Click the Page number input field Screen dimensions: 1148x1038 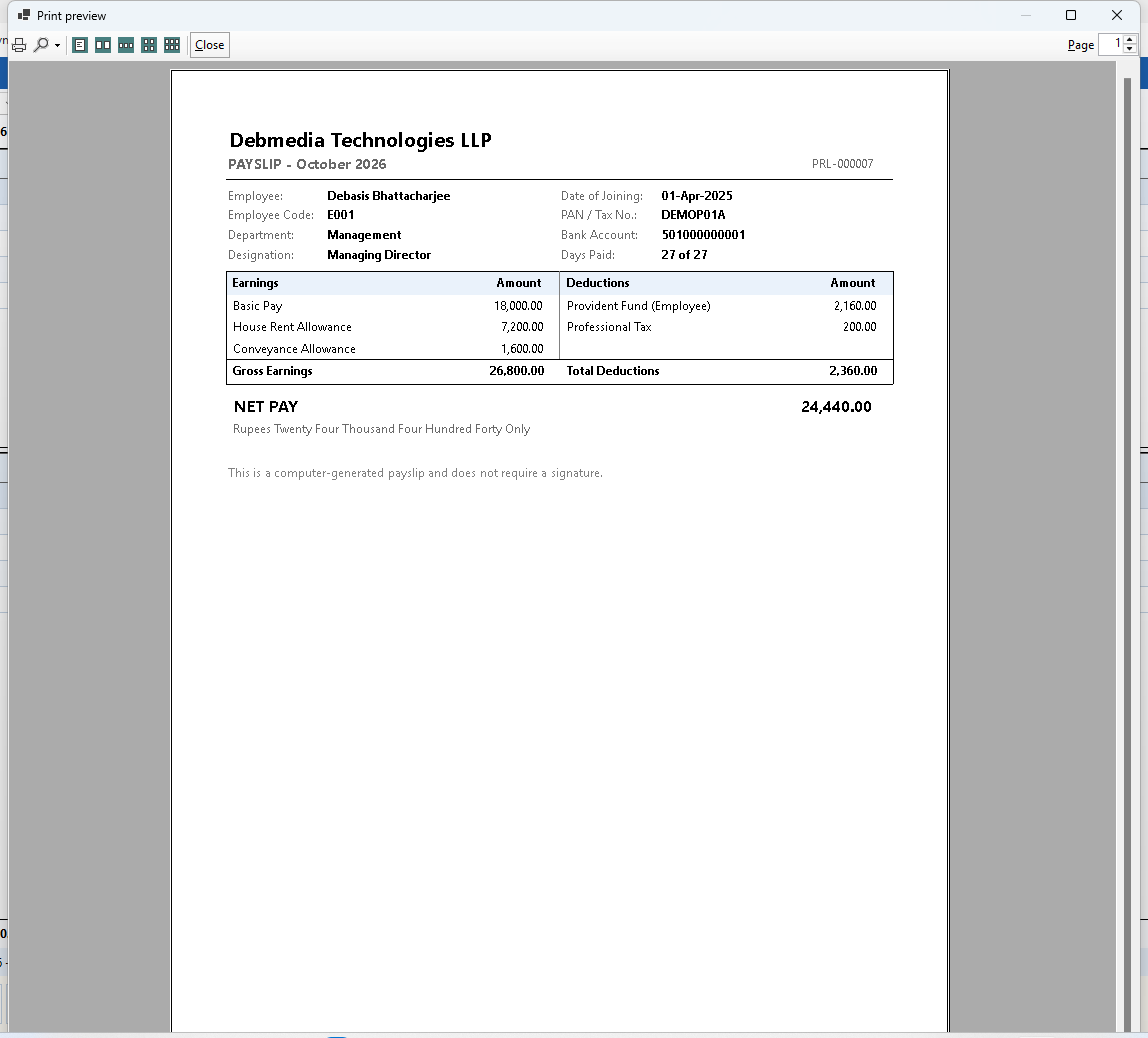click(1111, 45)
